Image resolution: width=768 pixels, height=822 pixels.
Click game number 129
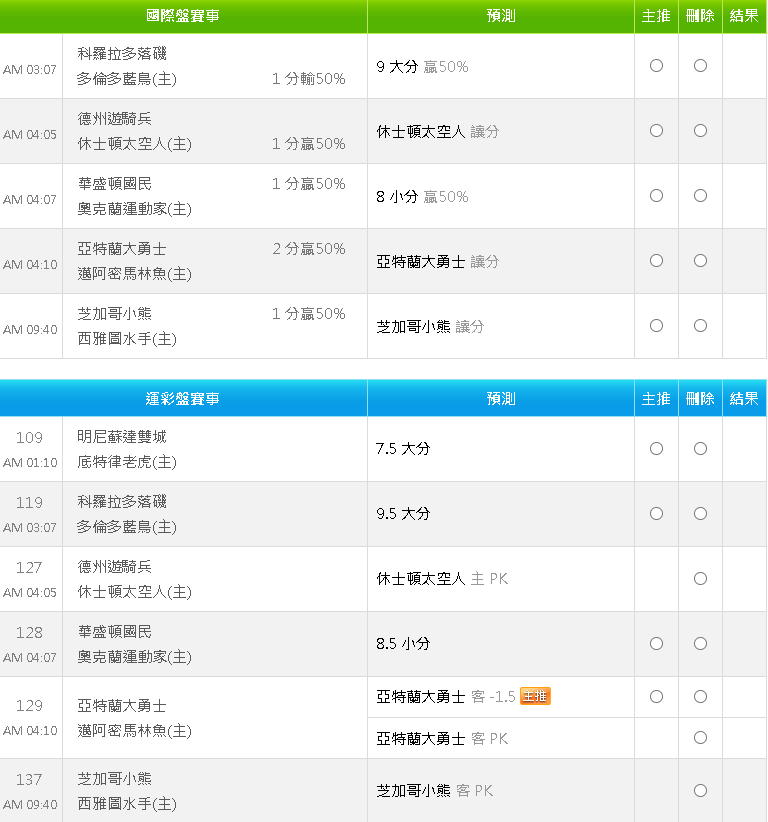coord(29,706)
